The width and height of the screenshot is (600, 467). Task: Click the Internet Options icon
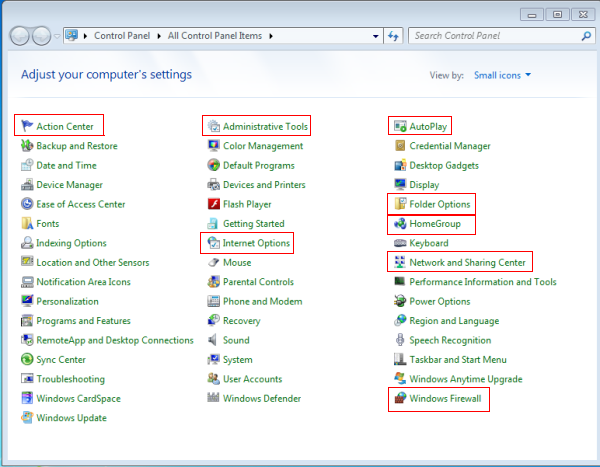(x=214, y=243)
